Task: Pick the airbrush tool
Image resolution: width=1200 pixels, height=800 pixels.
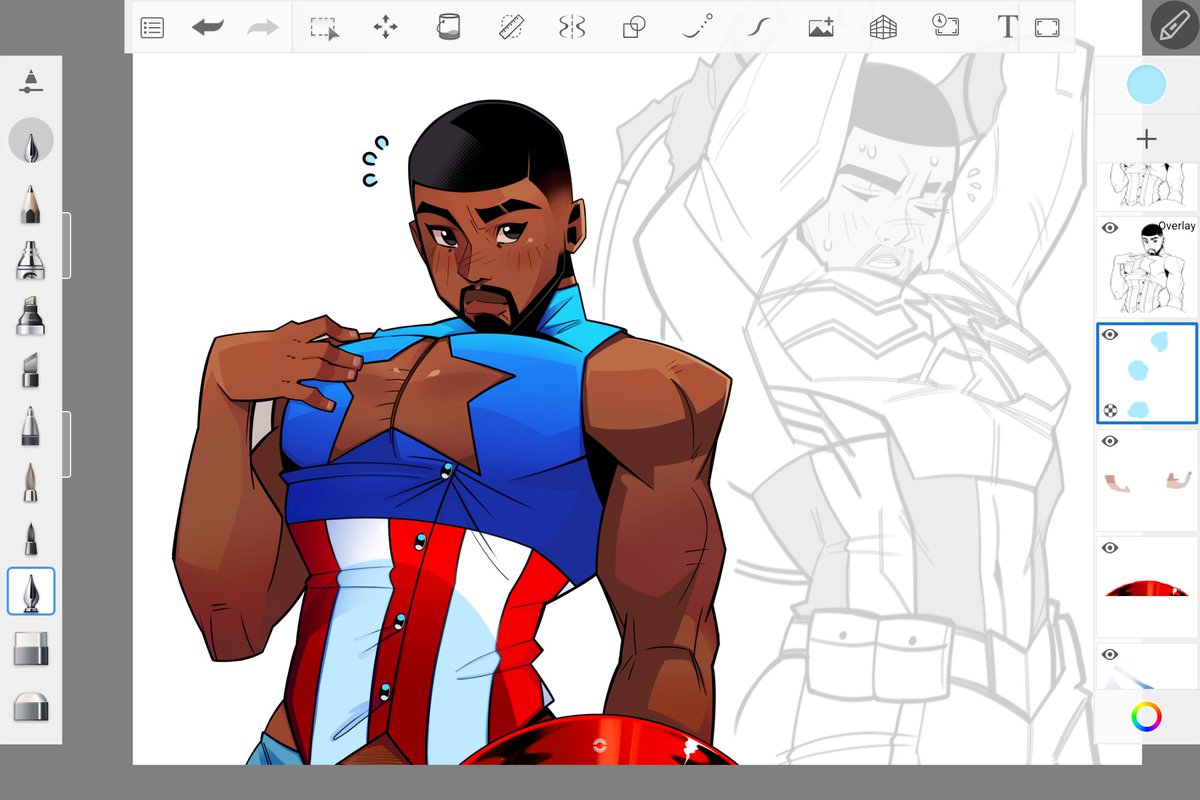Action: [31, 260]
